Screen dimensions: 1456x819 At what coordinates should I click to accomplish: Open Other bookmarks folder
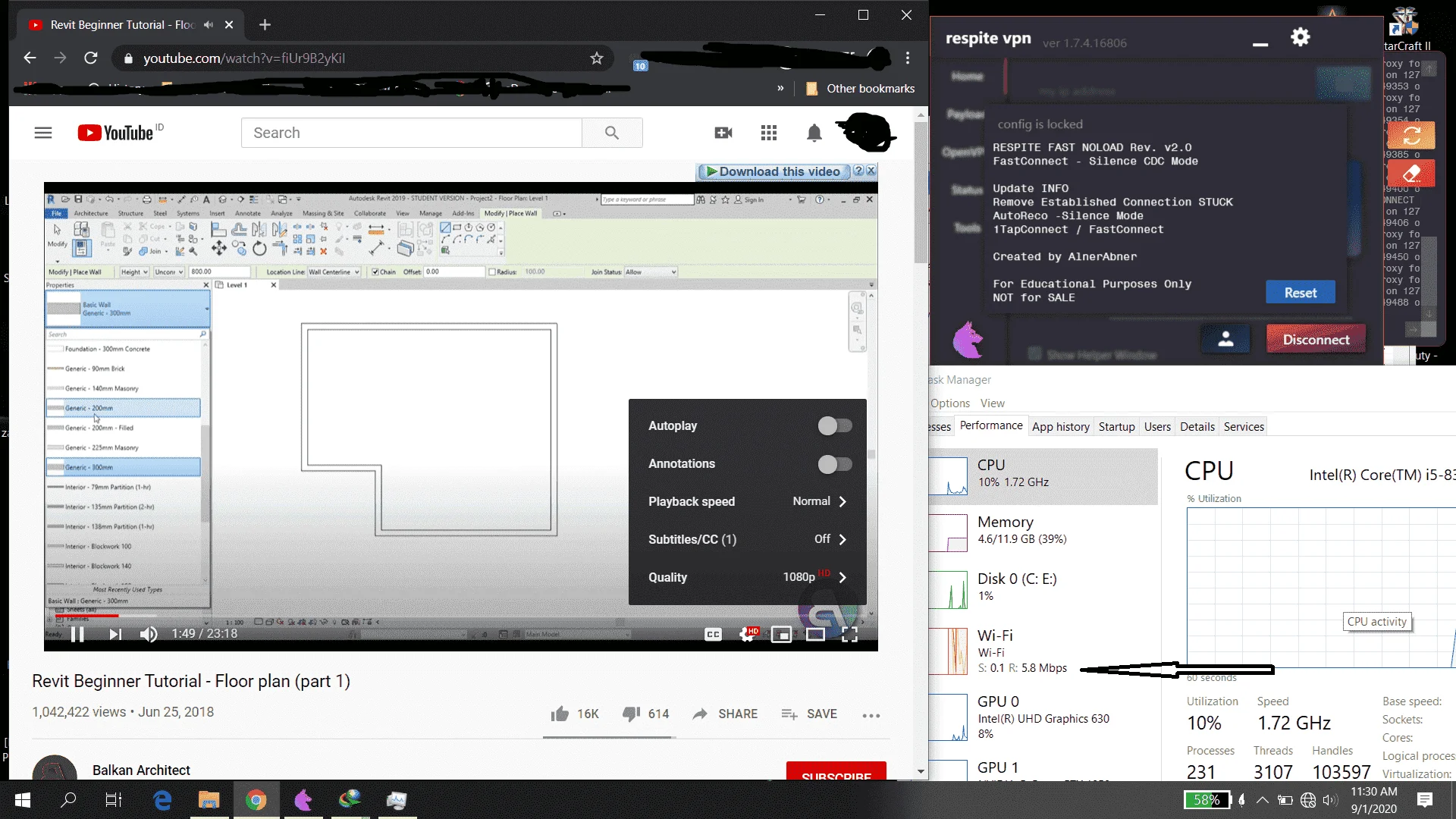tap(860, 89)
